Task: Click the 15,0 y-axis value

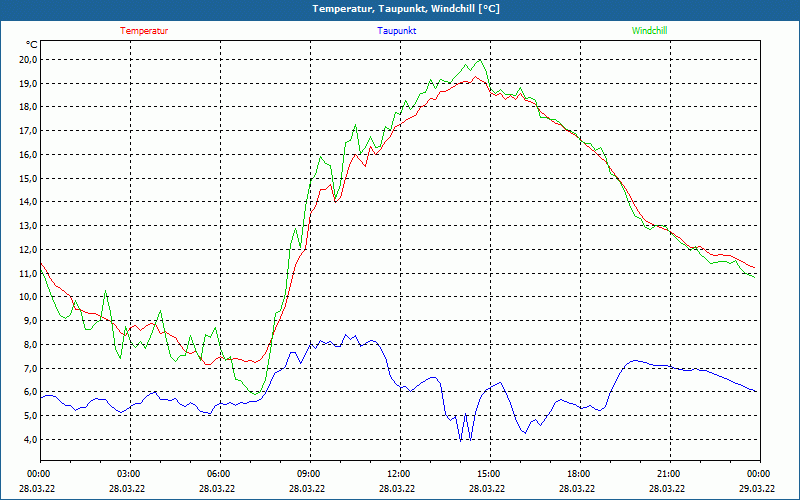Action: click(x=29, y=178)
